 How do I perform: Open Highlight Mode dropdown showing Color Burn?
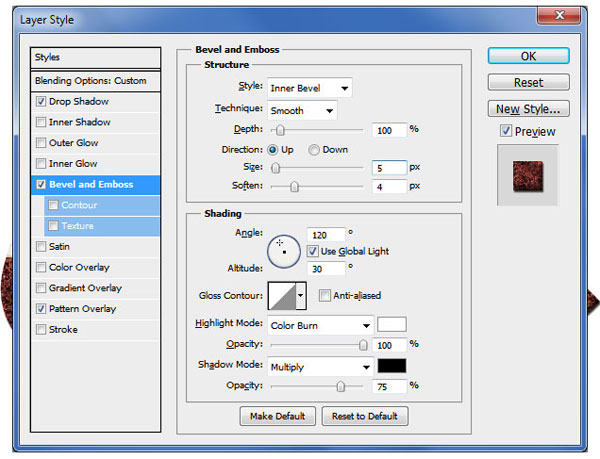320,325
